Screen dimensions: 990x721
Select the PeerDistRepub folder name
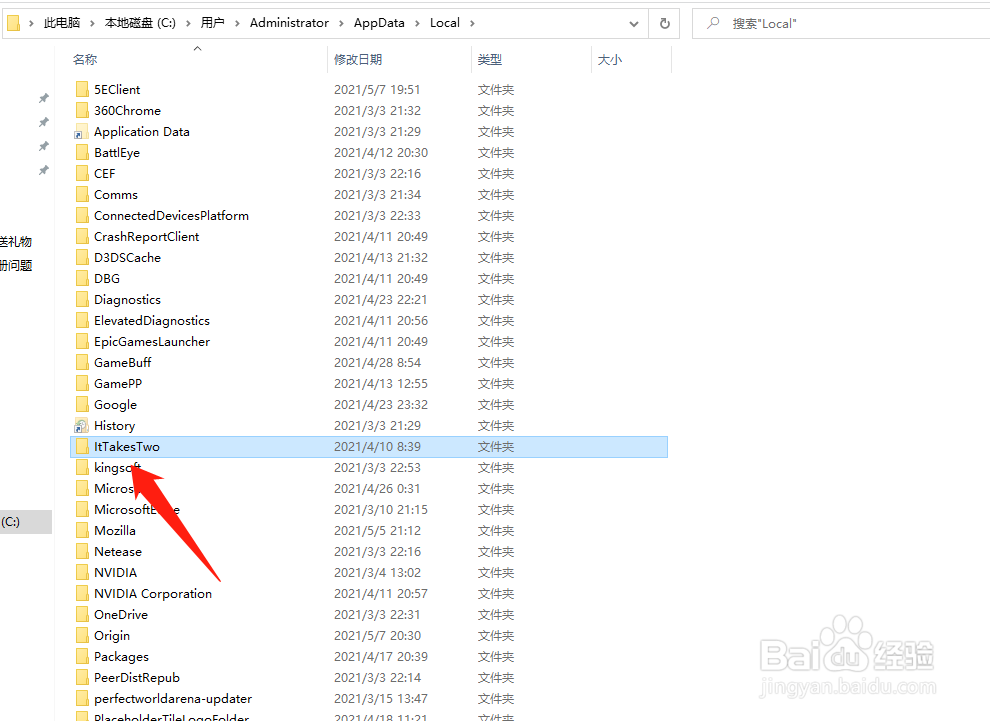click(x=137, y=677)
